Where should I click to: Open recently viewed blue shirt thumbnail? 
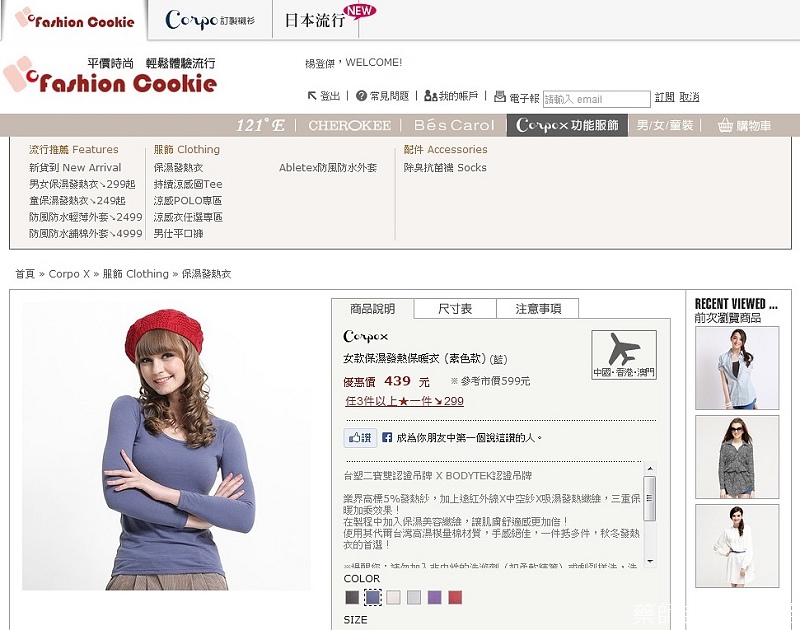pos(737,368)
